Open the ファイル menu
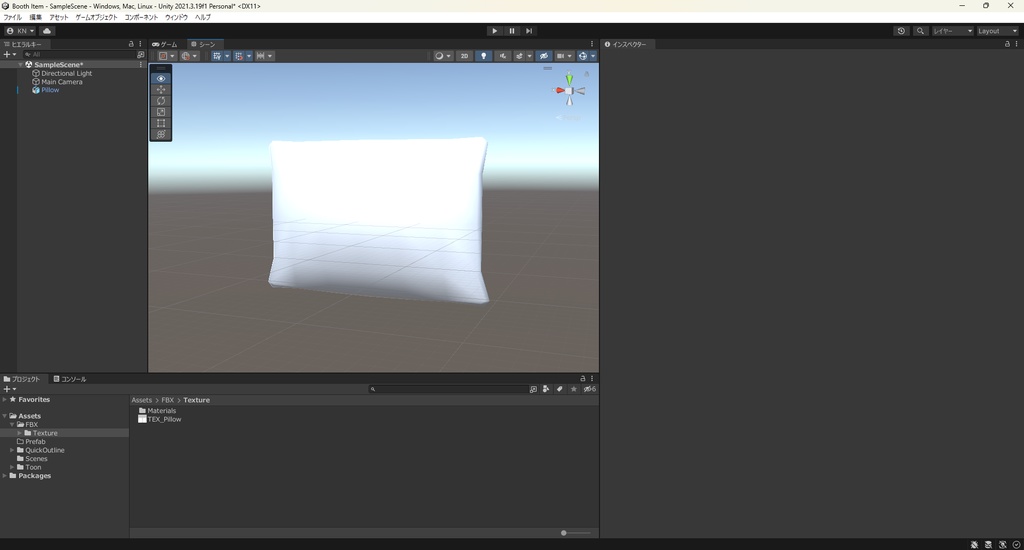 [x=12, y=17]
